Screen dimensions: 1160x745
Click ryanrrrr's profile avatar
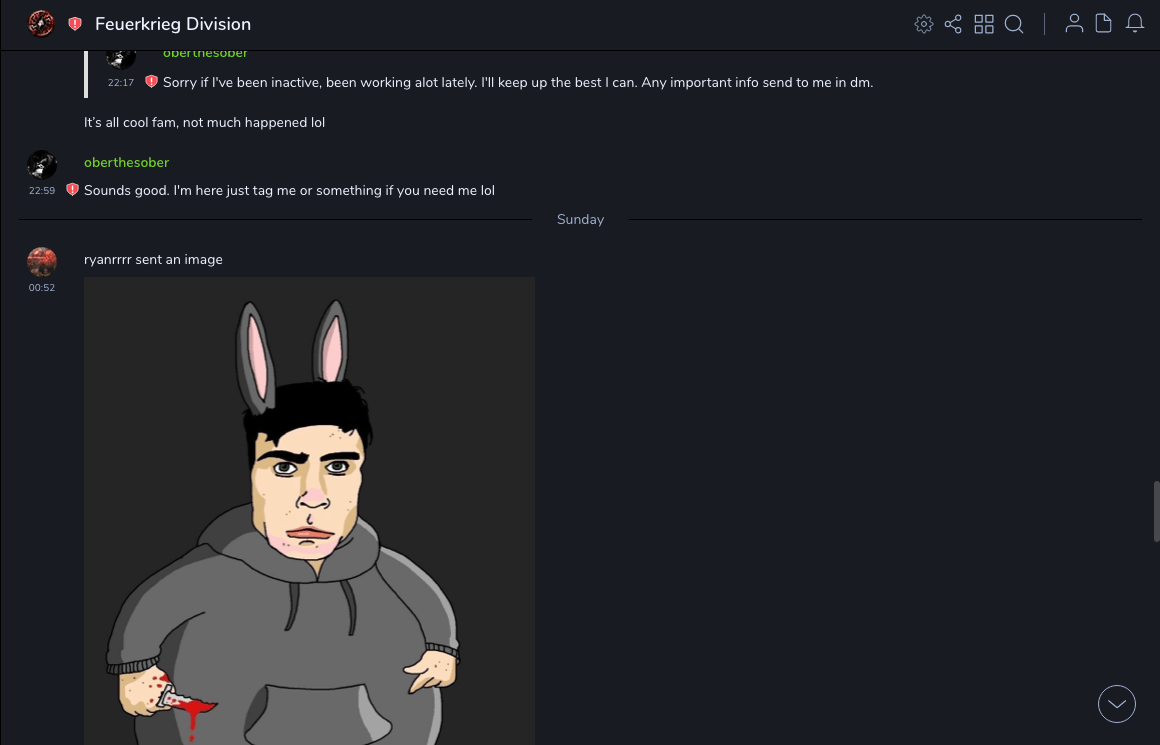pyautogui.click(x=42, y=262)
